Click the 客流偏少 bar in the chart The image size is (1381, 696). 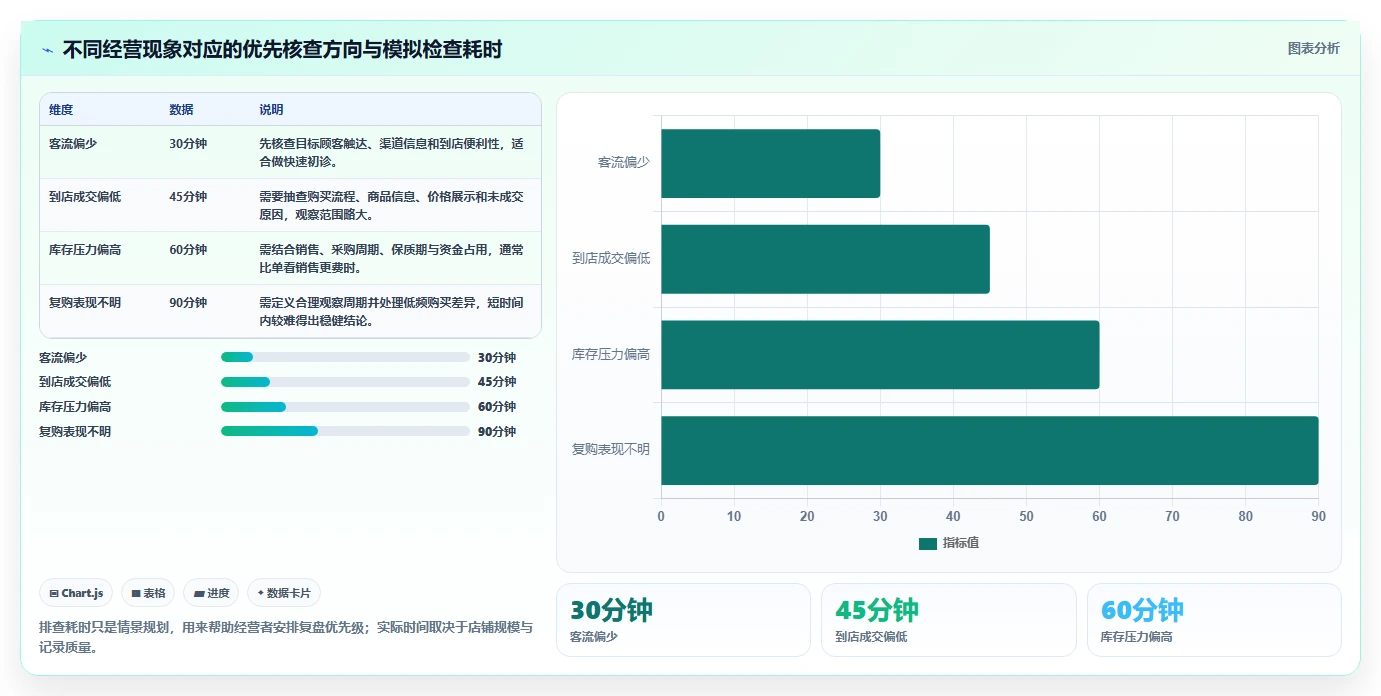click(x=770, y=163)
